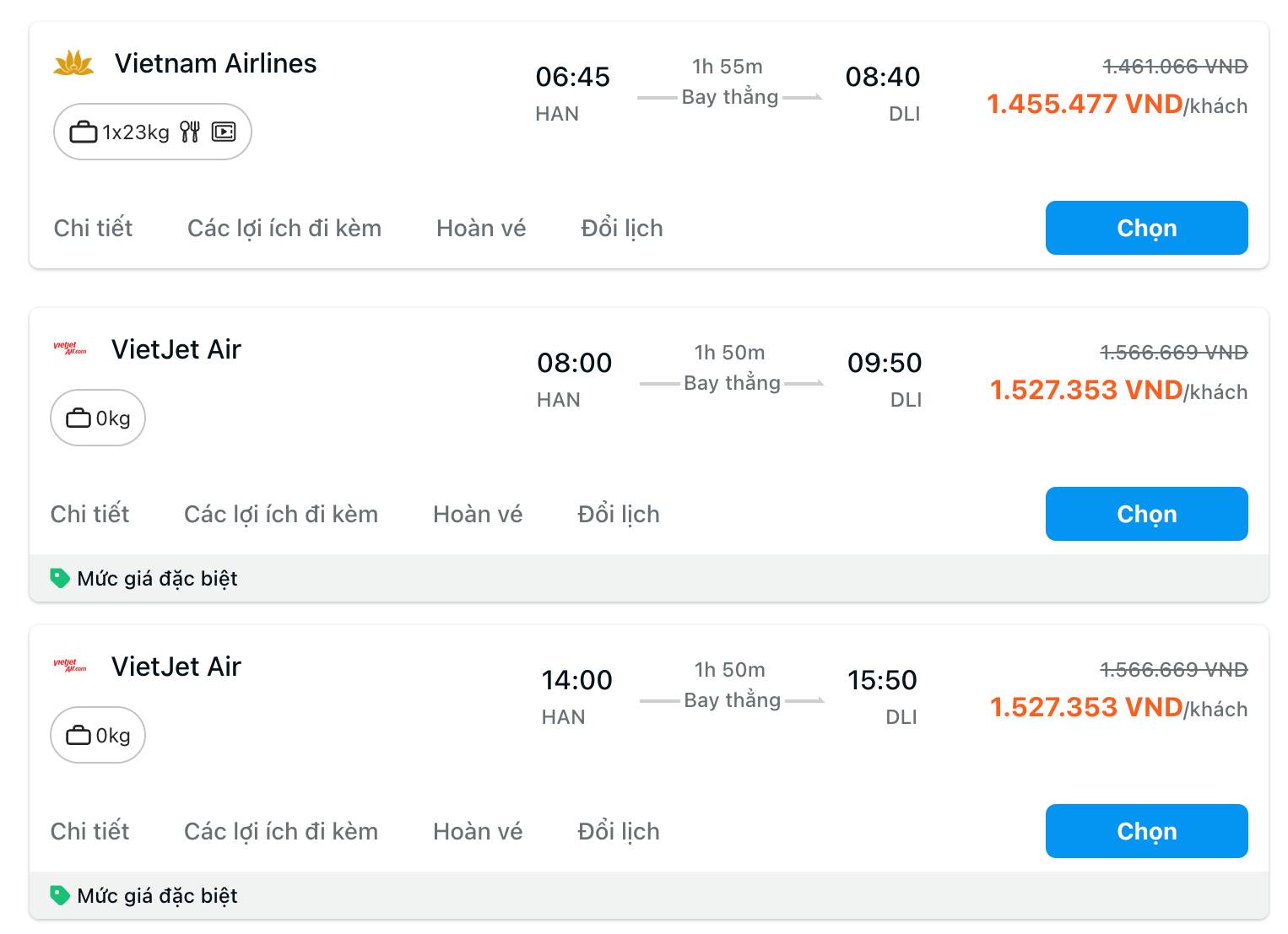Click the in-flight entertainment screen icon
The height and width of the screenshot is (934, 1288).
tap(224, 132)
